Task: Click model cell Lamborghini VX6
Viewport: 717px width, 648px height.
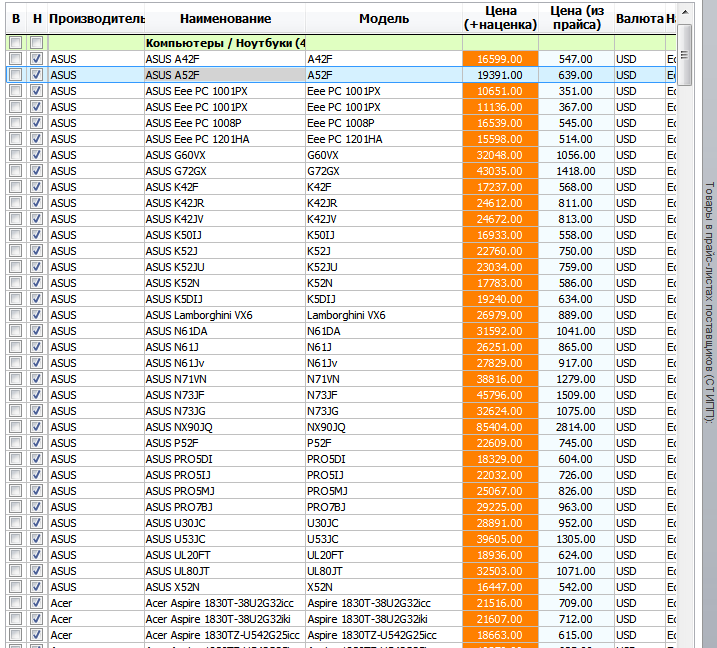Action: coord(384,315)
